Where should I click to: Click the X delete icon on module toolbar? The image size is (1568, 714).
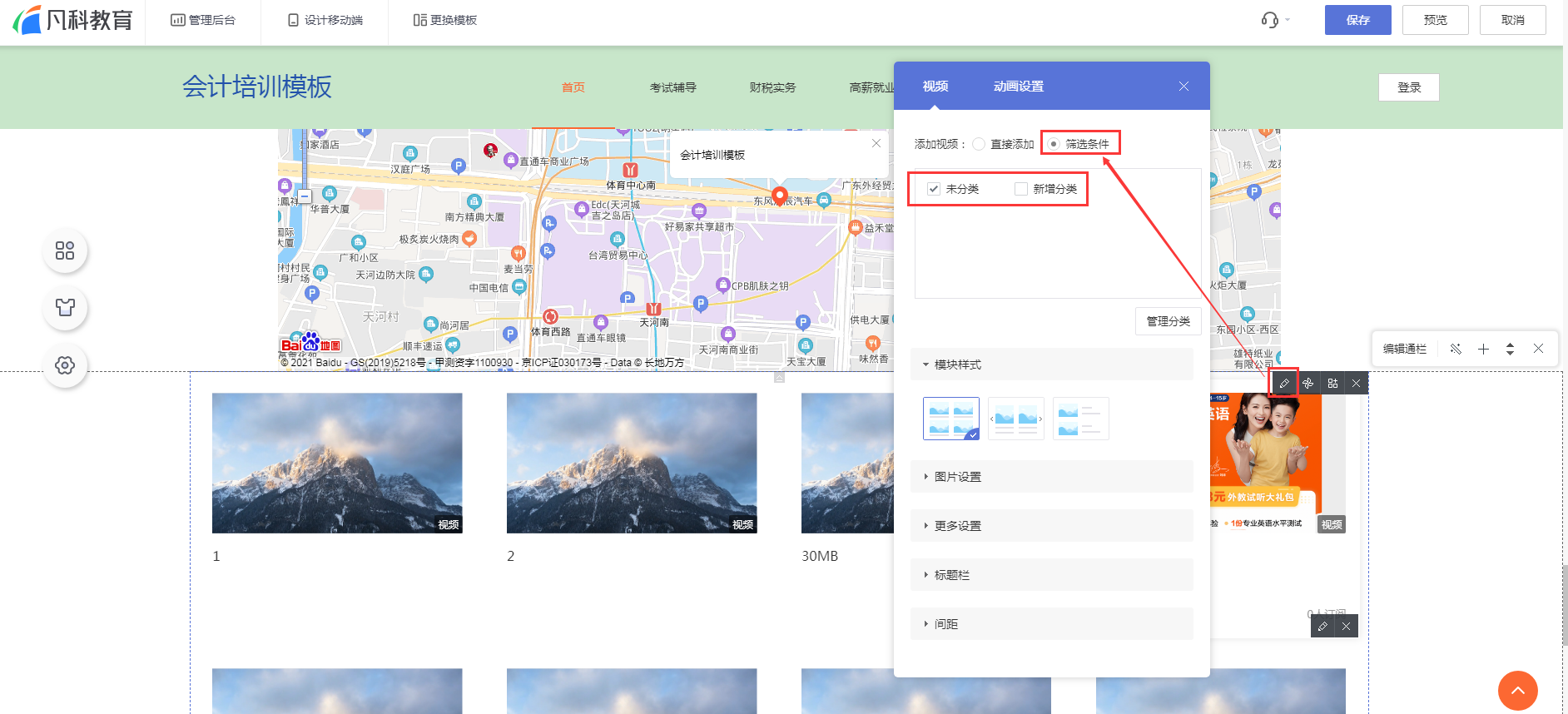(1357, 384)
